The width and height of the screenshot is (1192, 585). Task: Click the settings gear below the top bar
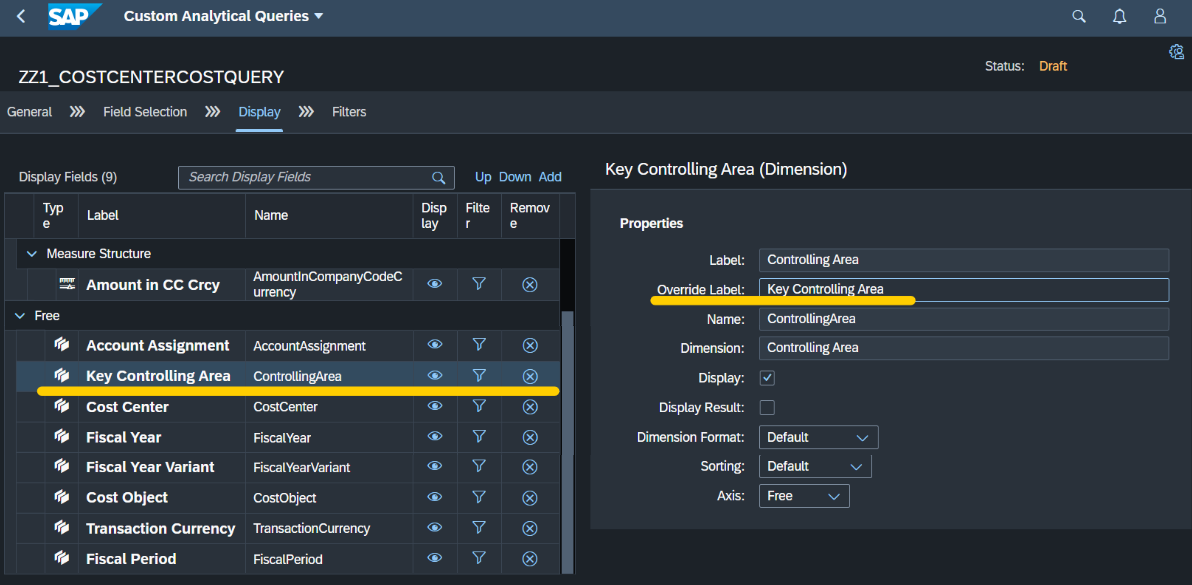click(1176, 51)
